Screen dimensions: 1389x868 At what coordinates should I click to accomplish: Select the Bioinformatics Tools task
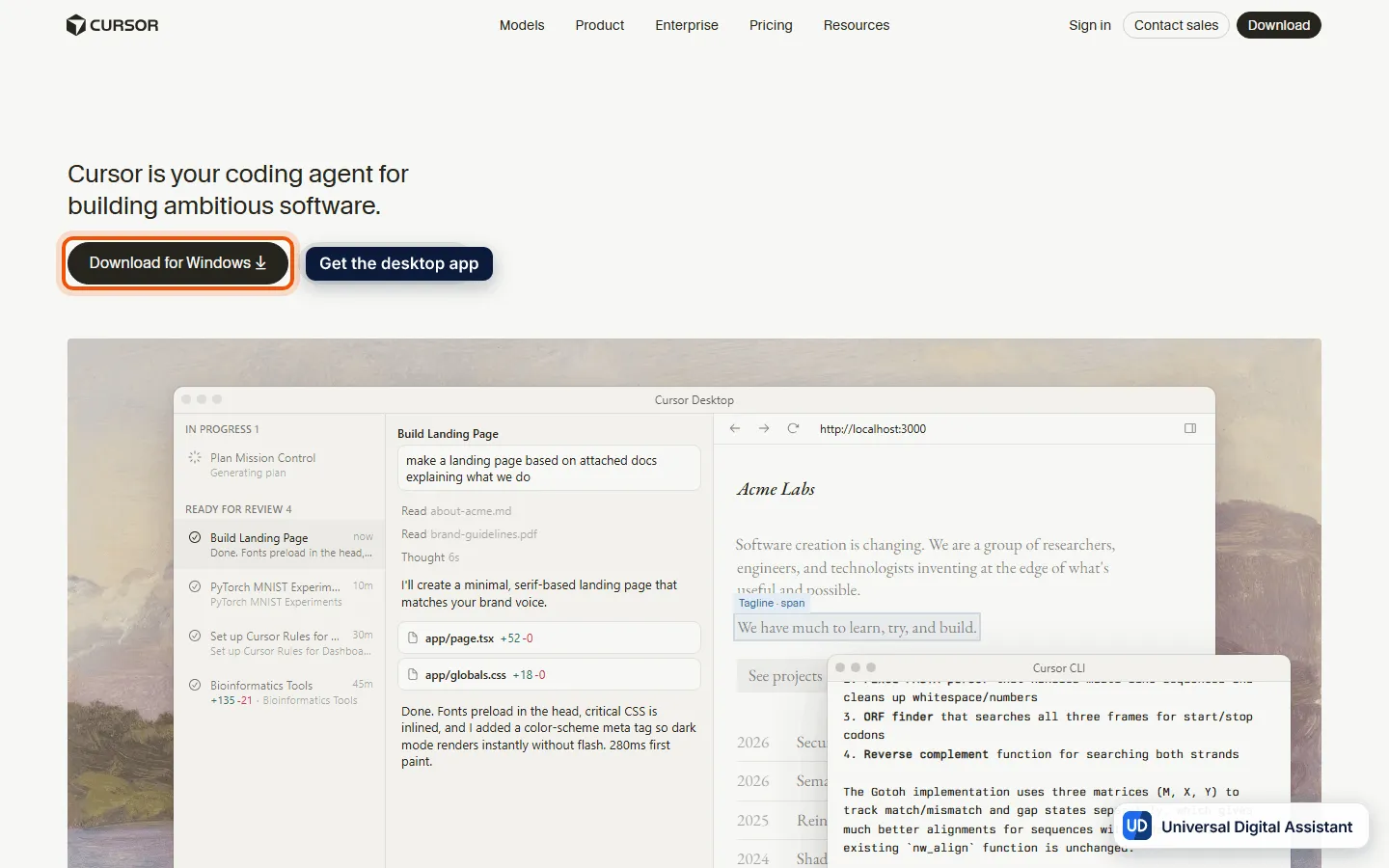tap(279, 692)
